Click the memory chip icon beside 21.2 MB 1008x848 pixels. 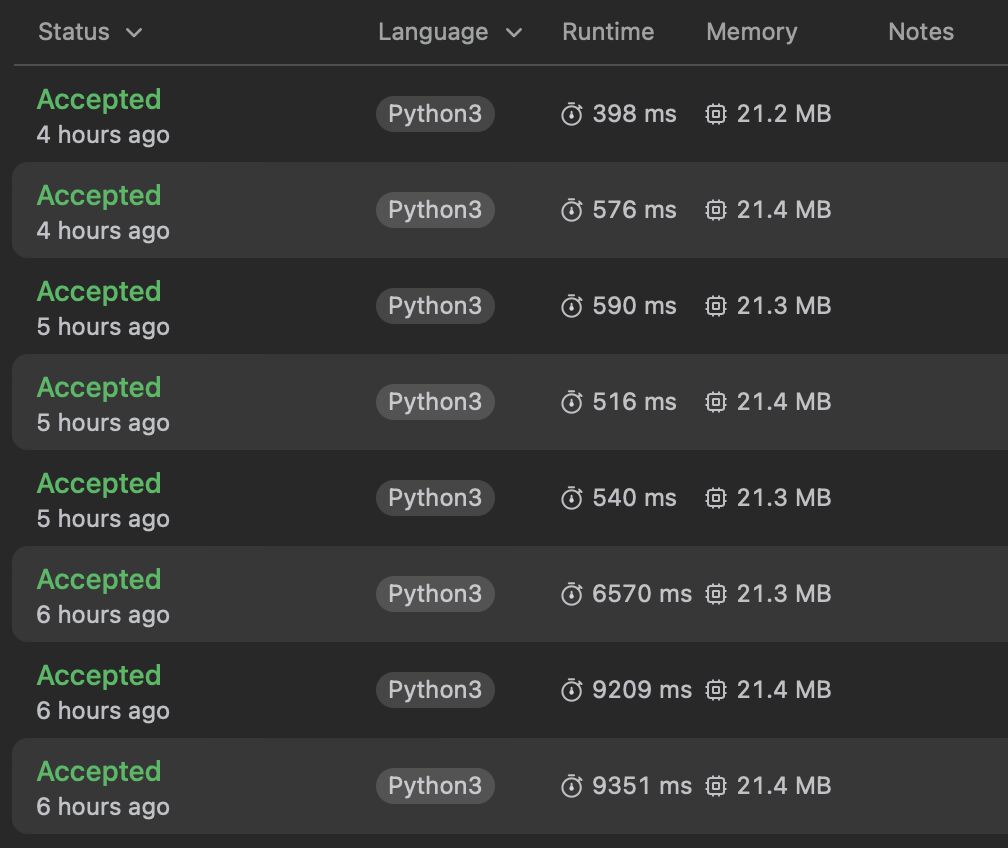(x=716, y=114)
